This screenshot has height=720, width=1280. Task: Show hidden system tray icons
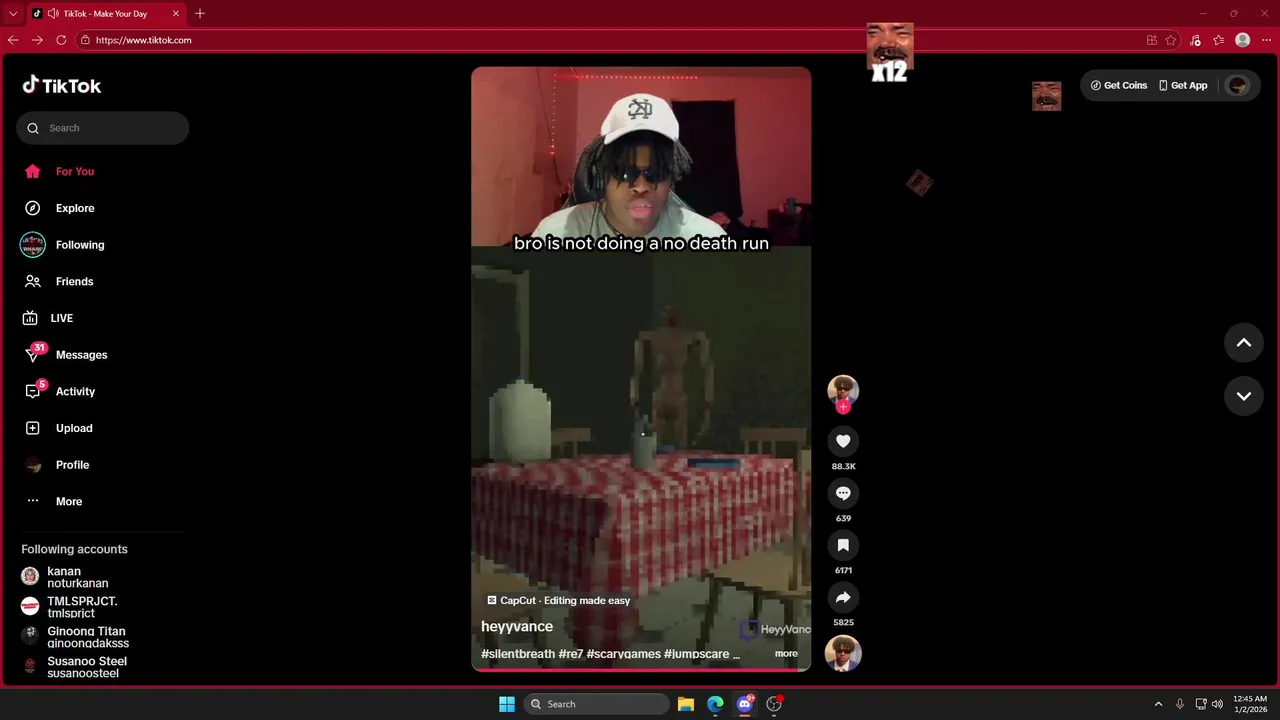pyautogui.click(x=1158, y=704)
